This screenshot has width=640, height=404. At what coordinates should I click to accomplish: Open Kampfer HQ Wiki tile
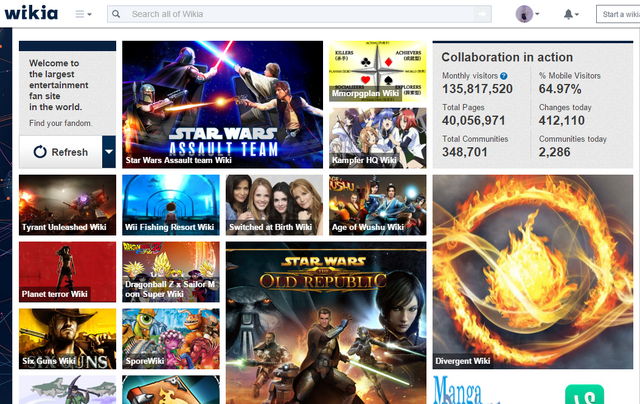point(378,138)
